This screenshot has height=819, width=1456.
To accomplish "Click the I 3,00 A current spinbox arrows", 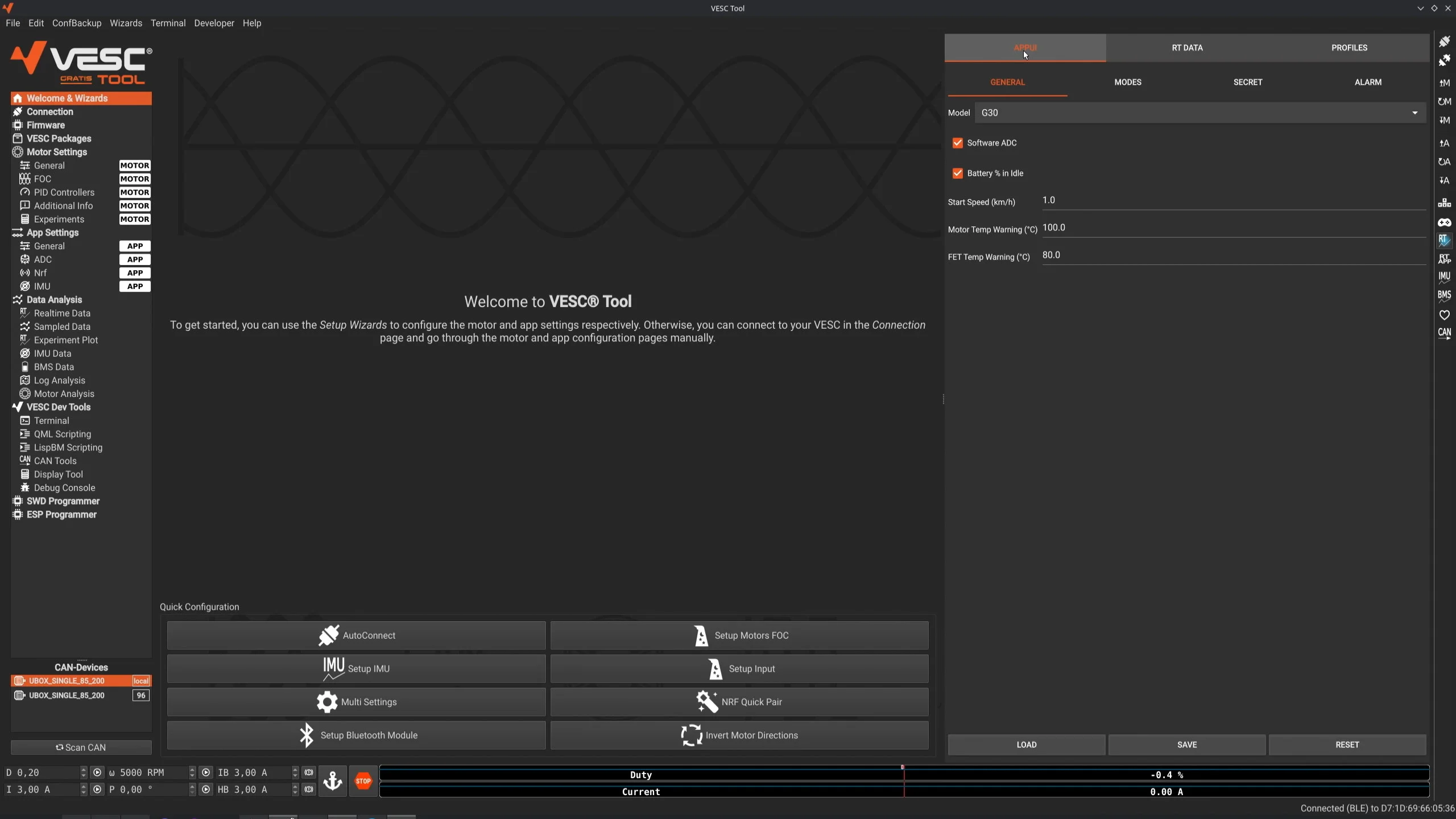I will tap(84, 789).
